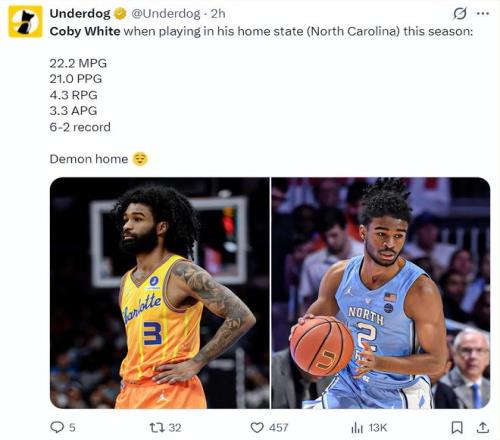Open the Underdog profile avatar
Image resolution: width=500 pixels, height=440 pixels.
point(25,22)
